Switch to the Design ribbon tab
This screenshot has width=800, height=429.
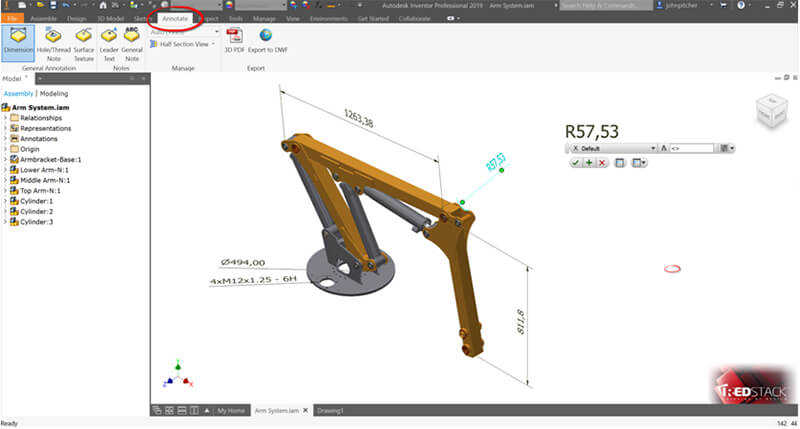pyautogui.click(x=77, y=18)
